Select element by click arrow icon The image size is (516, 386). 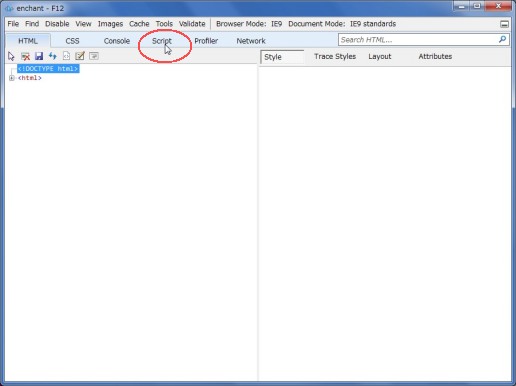(x=11, y=56)
